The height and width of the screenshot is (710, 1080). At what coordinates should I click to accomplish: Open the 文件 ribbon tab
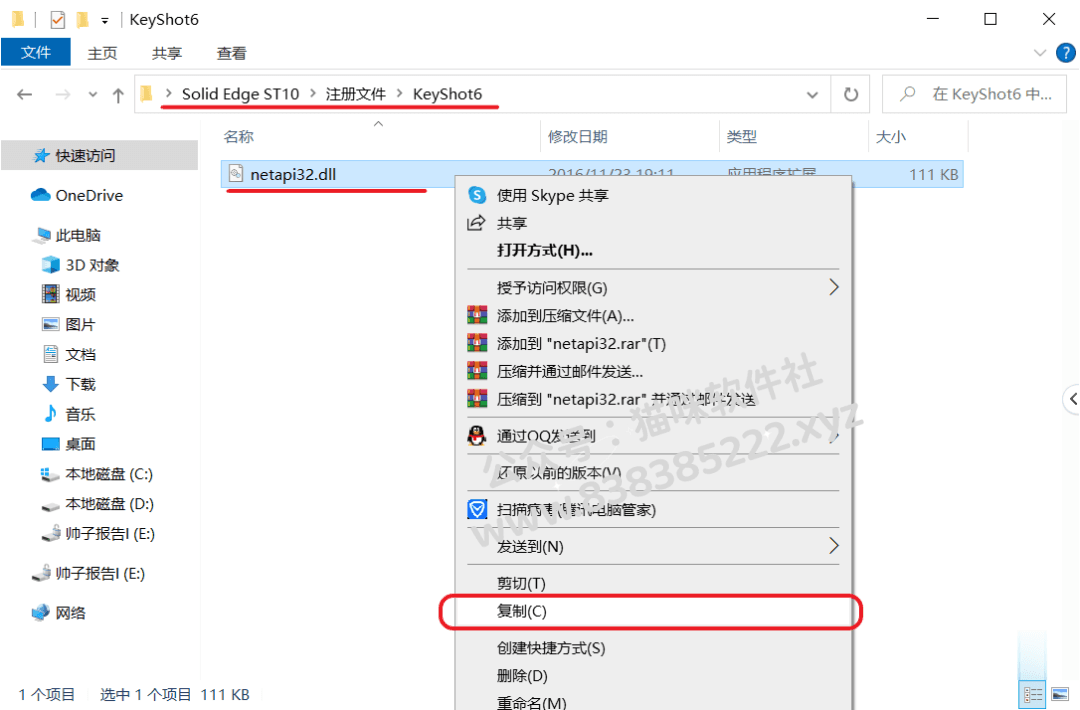(36, 52)
